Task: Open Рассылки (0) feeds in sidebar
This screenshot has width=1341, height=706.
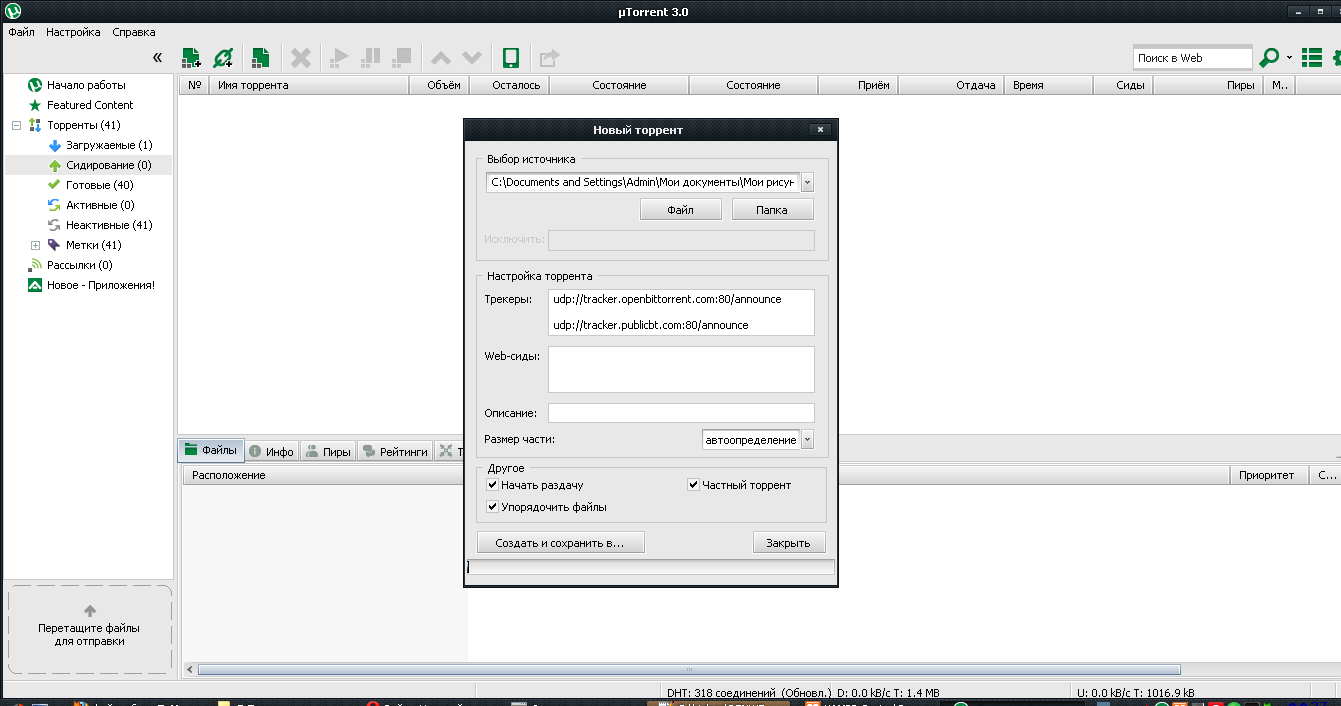Action: 80,265
